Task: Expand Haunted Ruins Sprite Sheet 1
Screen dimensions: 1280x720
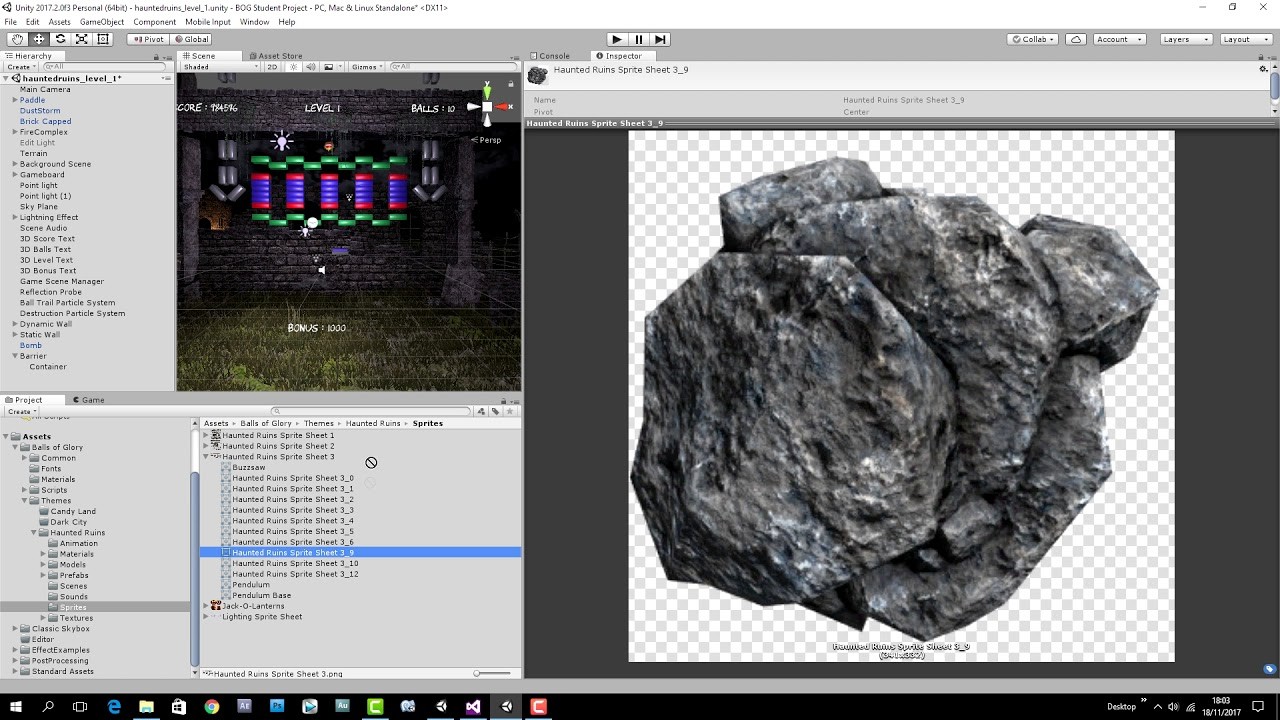Action: point(206,436)
